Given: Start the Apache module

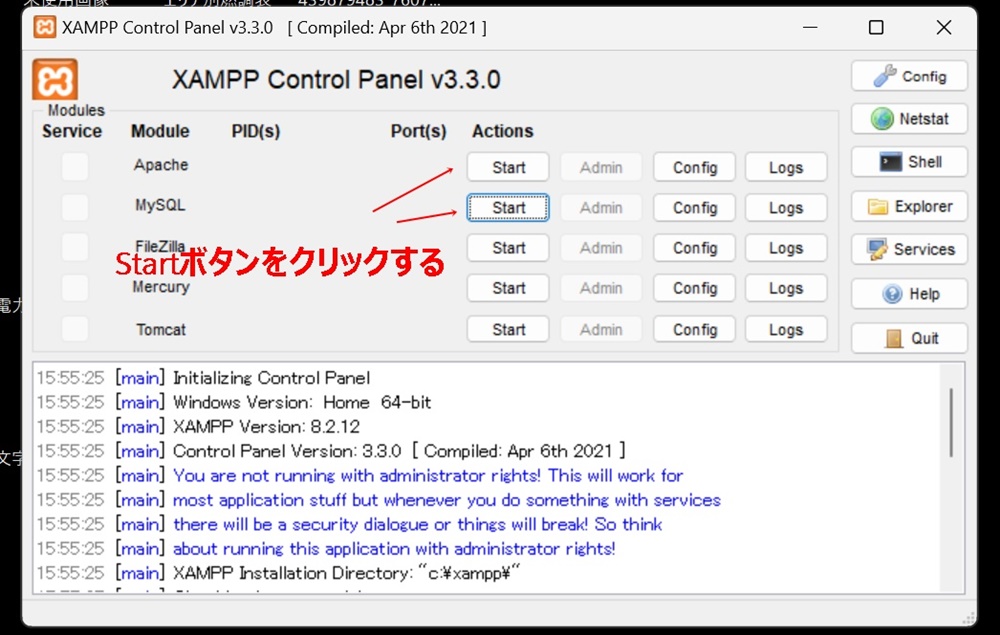Looking at the screenshot, I should tap(508, 167).
